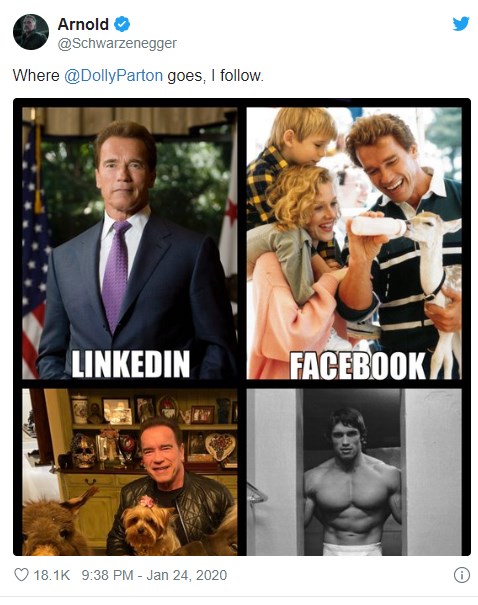Click the LINKEDIN caption text
Image resolution: width=478 pixels, height=605 pixels.
tap(131, 364)
